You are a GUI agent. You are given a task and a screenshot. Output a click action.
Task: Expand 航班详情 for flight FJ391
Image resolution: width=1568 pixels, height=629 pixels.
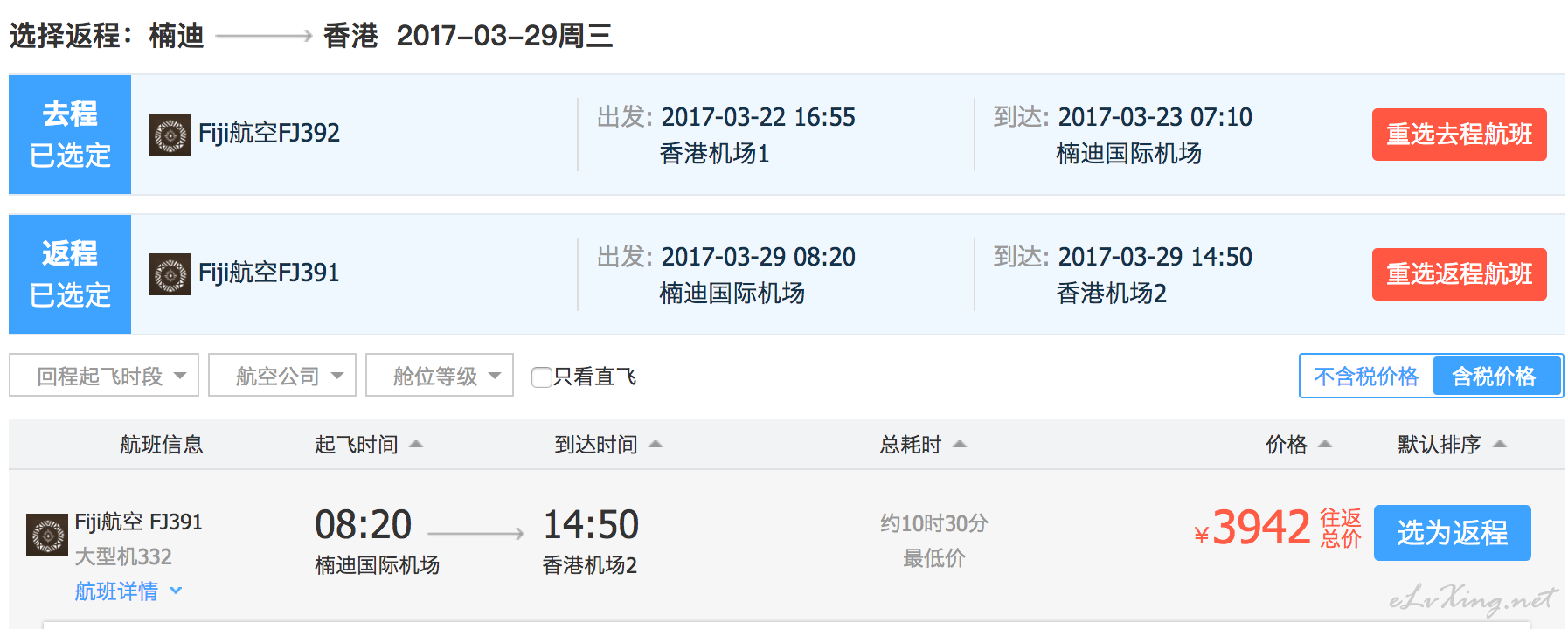click(x=128, y=591)
